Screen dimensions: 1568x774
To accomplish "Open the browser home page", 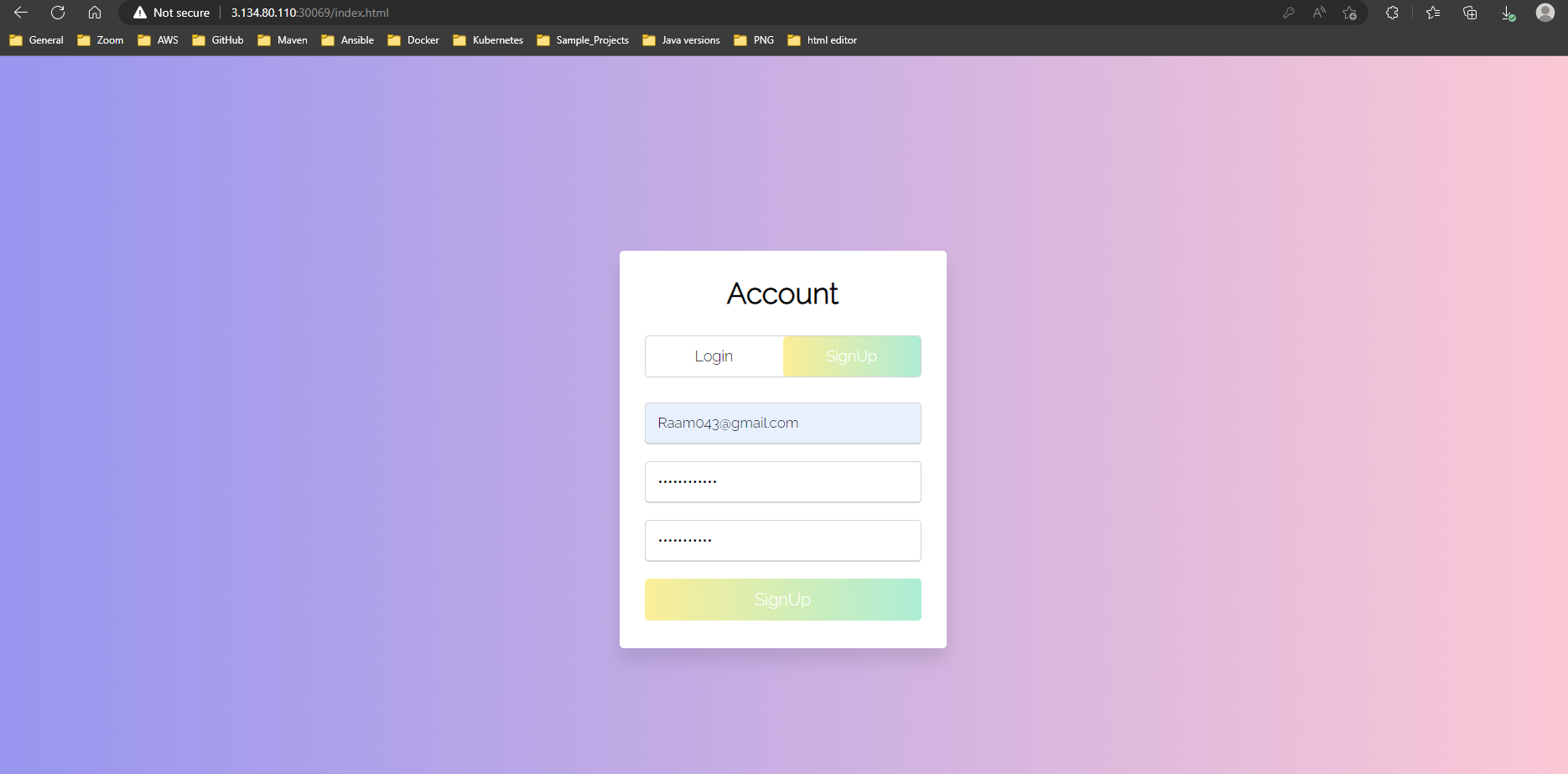I will click(94, 13).
